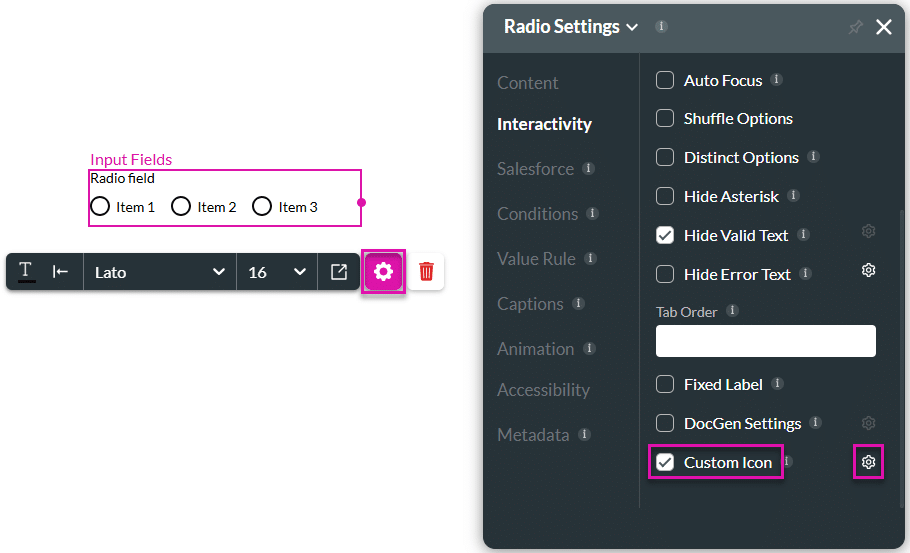Viewport: 910px width, 553px height.
Task: Switch to the Accessibility tab
Action: coord(543,390)
